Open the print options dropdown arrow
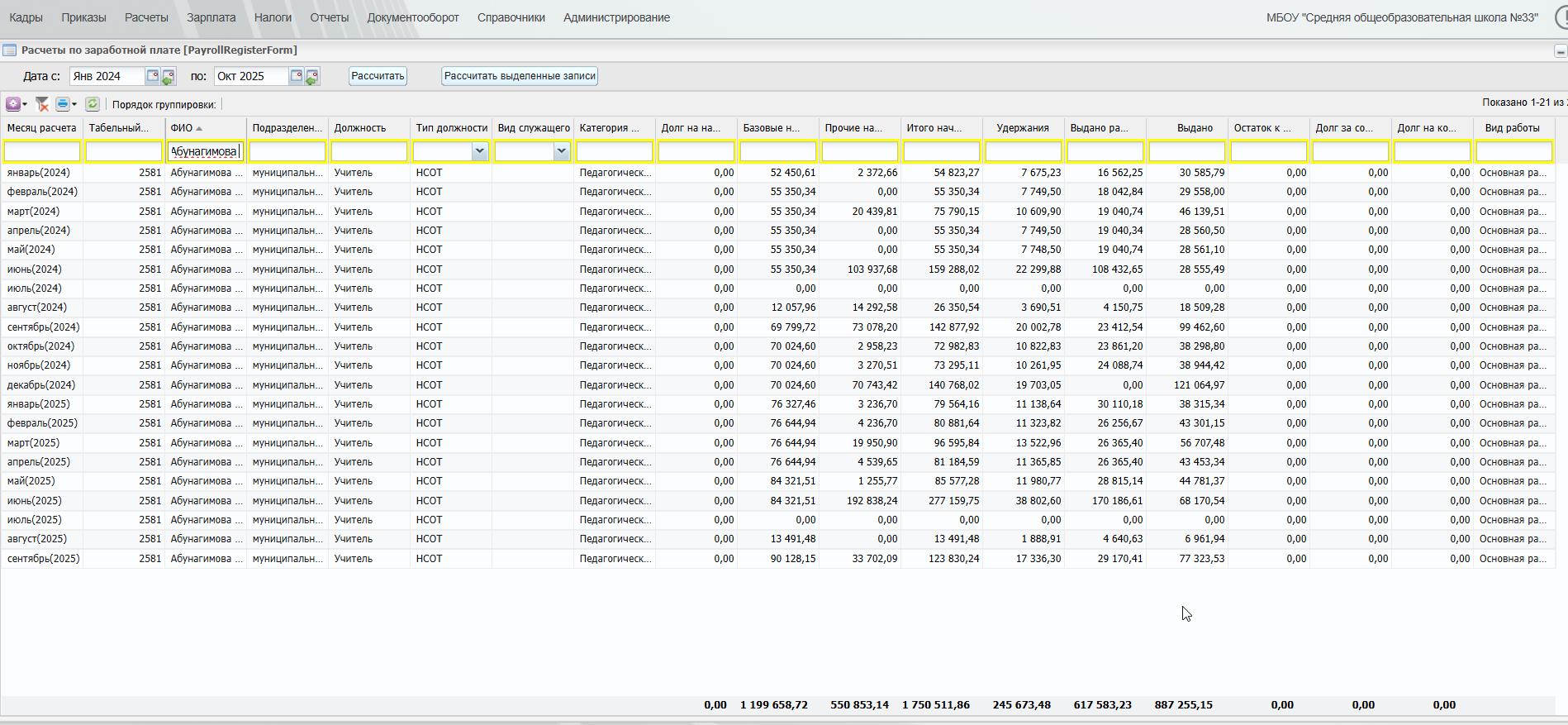The height and width of the screenshot is (725, 1568). click(74, 104)
